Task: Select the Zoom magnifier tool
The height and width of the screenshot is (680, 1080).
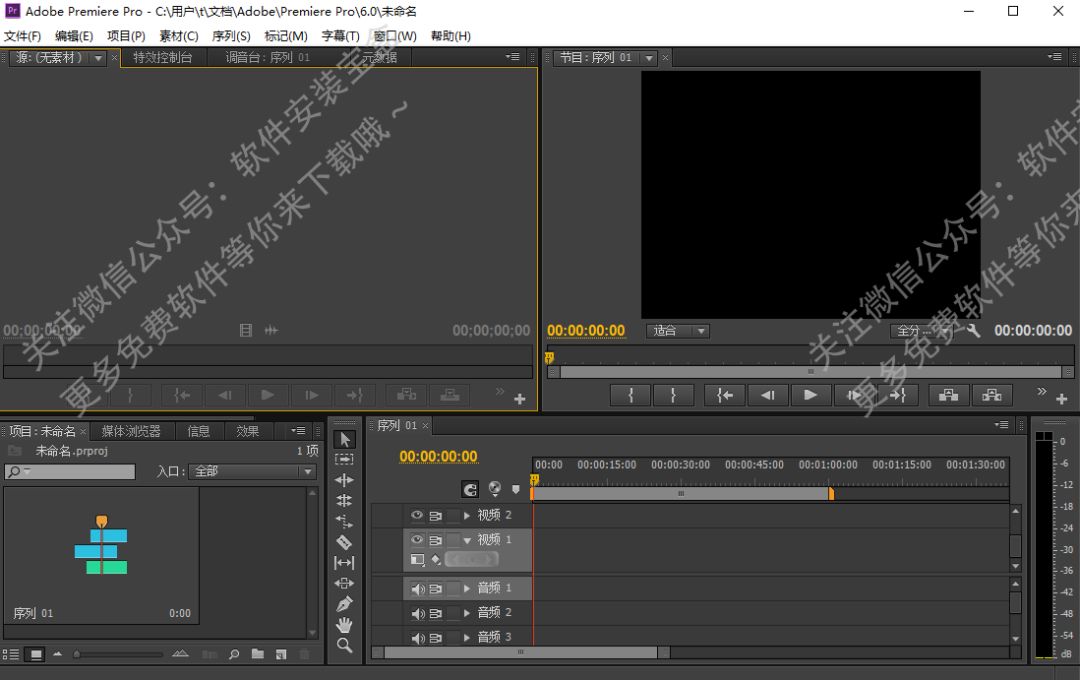Action: tap(344, 645)
